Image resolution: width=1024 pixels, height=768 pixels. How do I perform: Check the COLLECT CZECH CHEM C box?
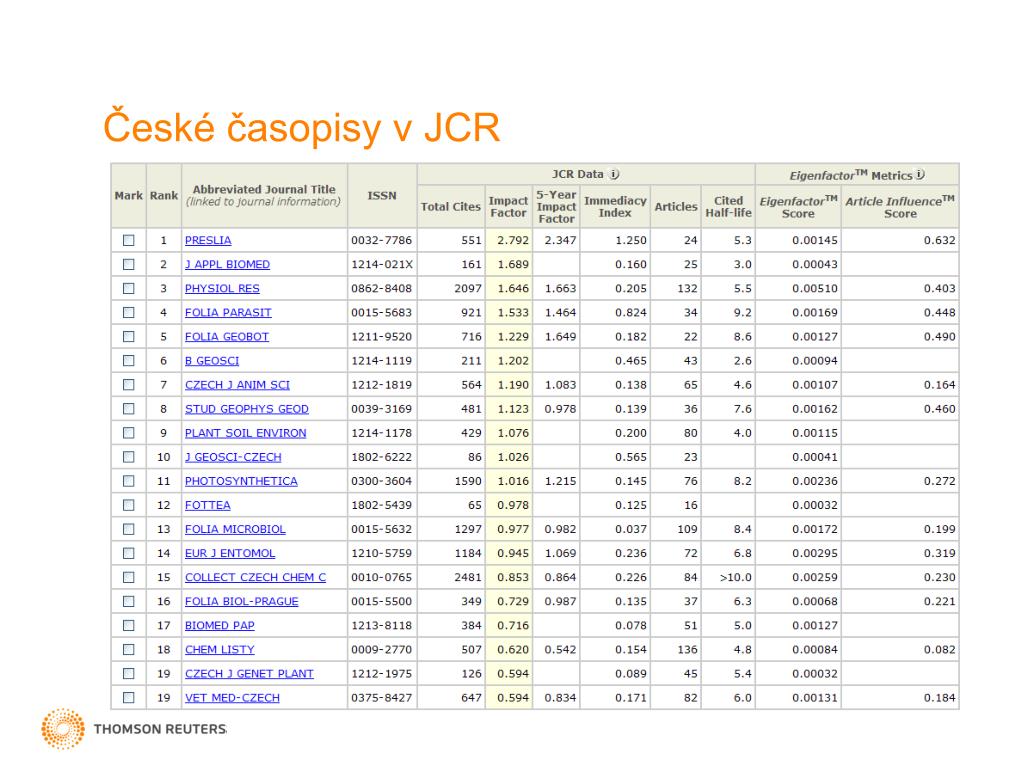pos(129,577)
